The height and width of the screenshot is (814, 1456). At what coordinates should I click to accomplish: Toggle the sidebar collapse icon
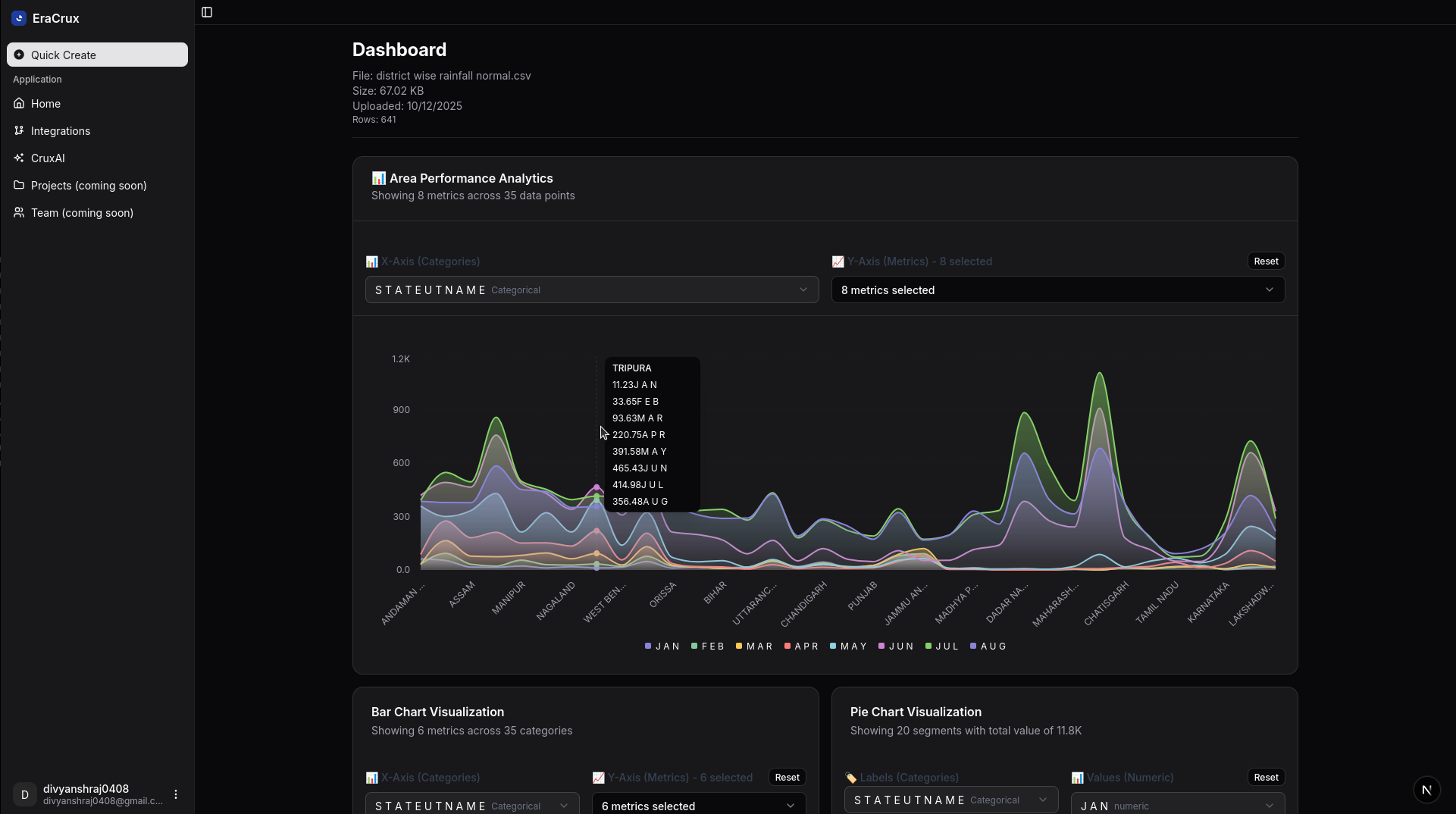click(x=207, y=12)
